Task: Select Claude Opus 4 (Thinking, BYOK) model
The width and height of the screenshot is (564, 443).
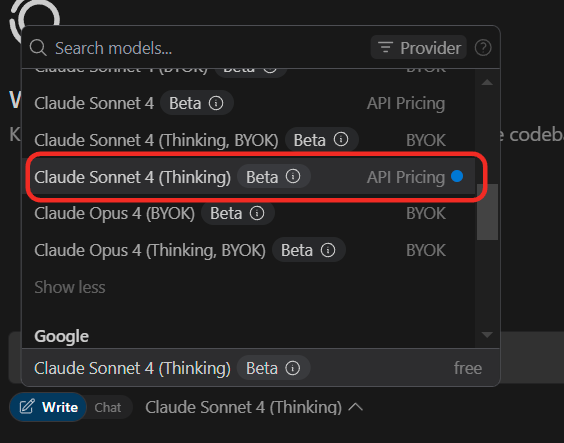Action: tap(248, 250)
